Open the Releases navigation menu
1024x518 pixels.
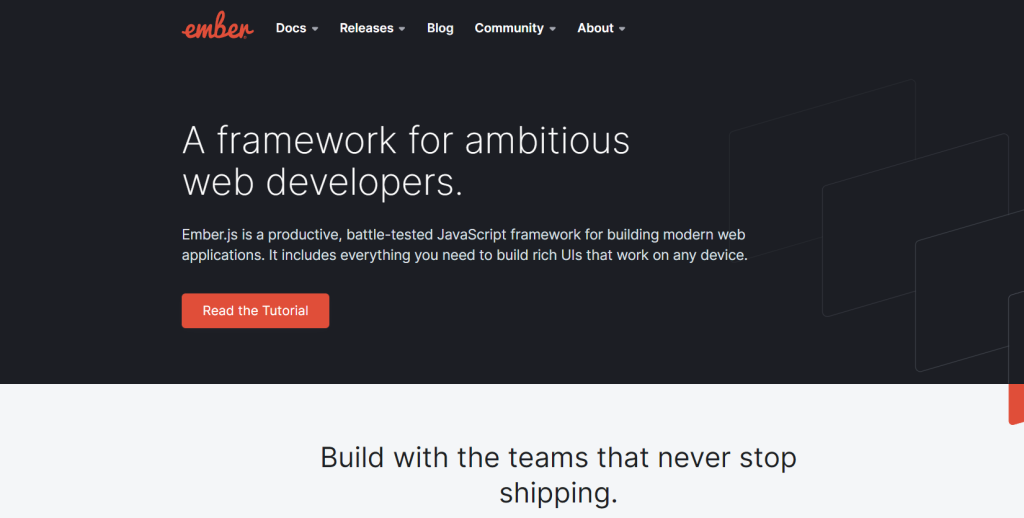click(x=366, y=28)
